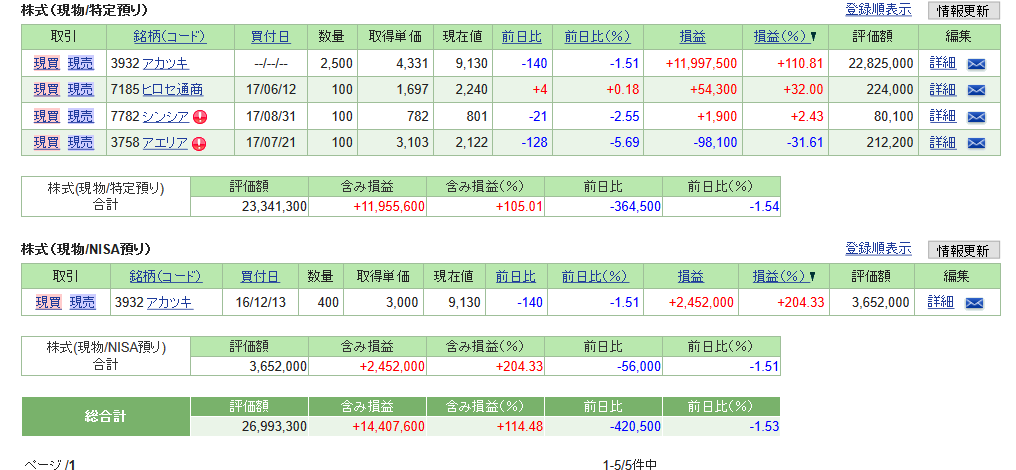Screen dimensions: 1016x470
Task: Click 現買 for ヒロセ通商
Action: click(x=46, y=89)
